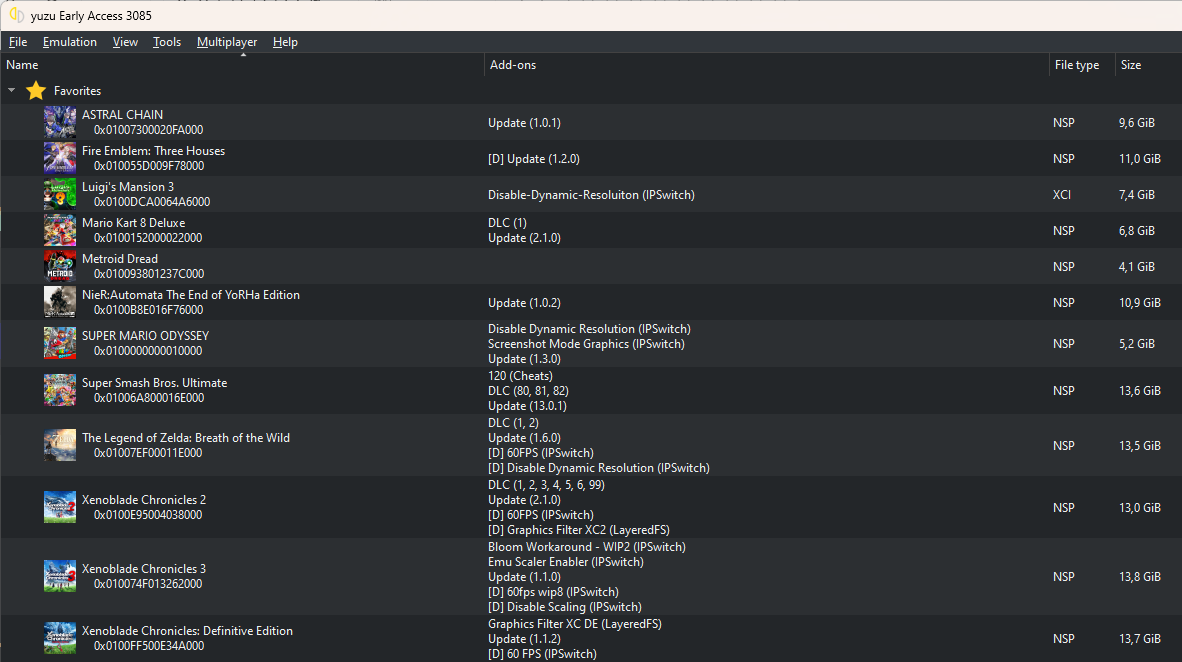Screen dimensions: 1182x662
Task: Click the ASTRAL CHAIN game icon
Action: coord(60,122)
